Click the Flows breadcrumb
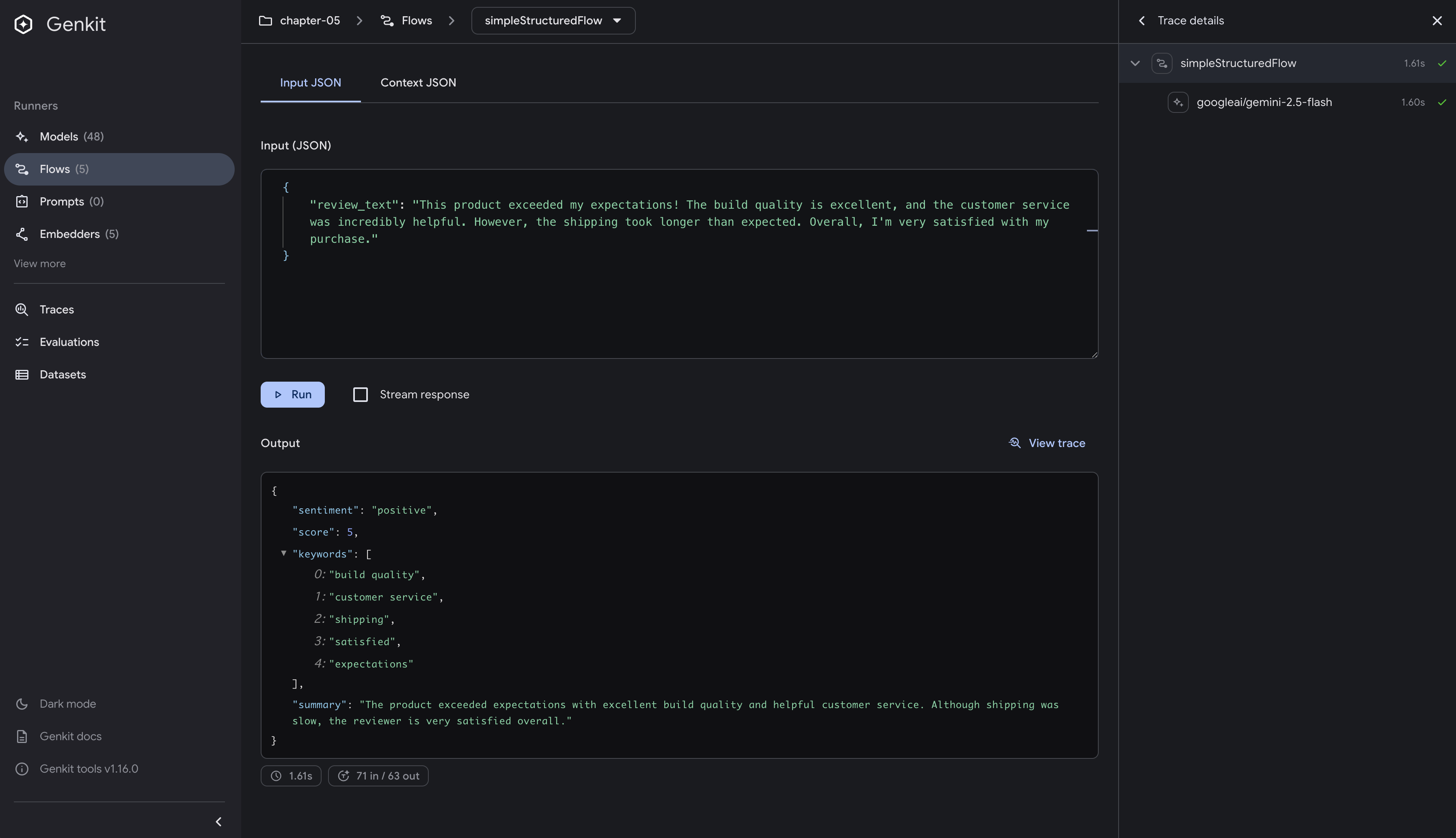Image resolution: width=1456 pixels, height=838 pixels. coord(406,21)
